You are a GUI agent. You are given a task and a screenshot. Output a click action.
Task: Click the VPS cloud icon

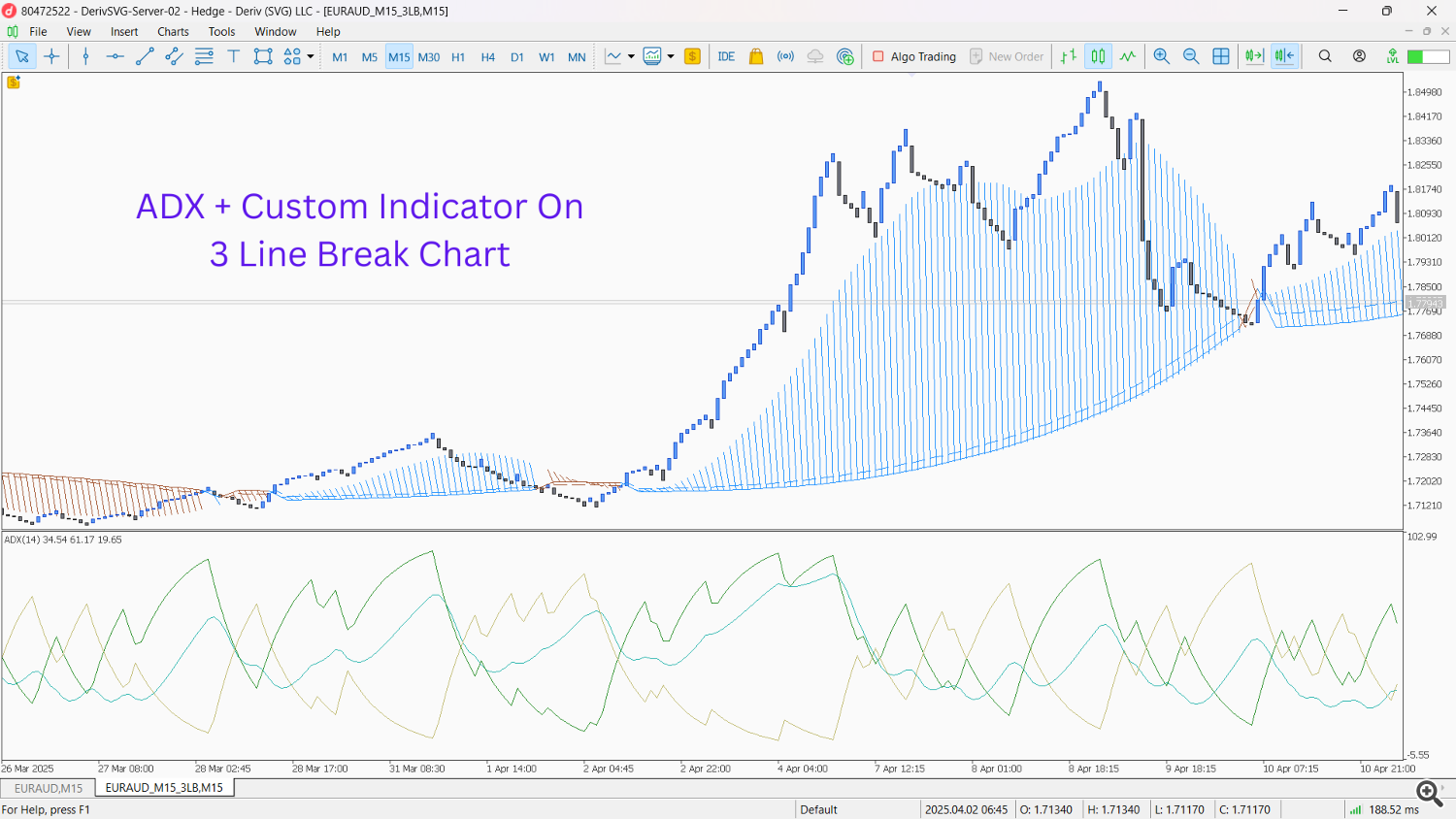coord(815,56)
